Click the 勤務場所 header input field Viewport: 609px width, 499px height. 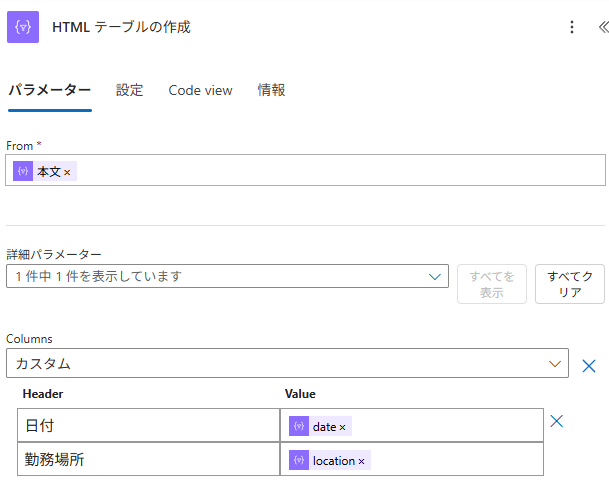(148, 460)
